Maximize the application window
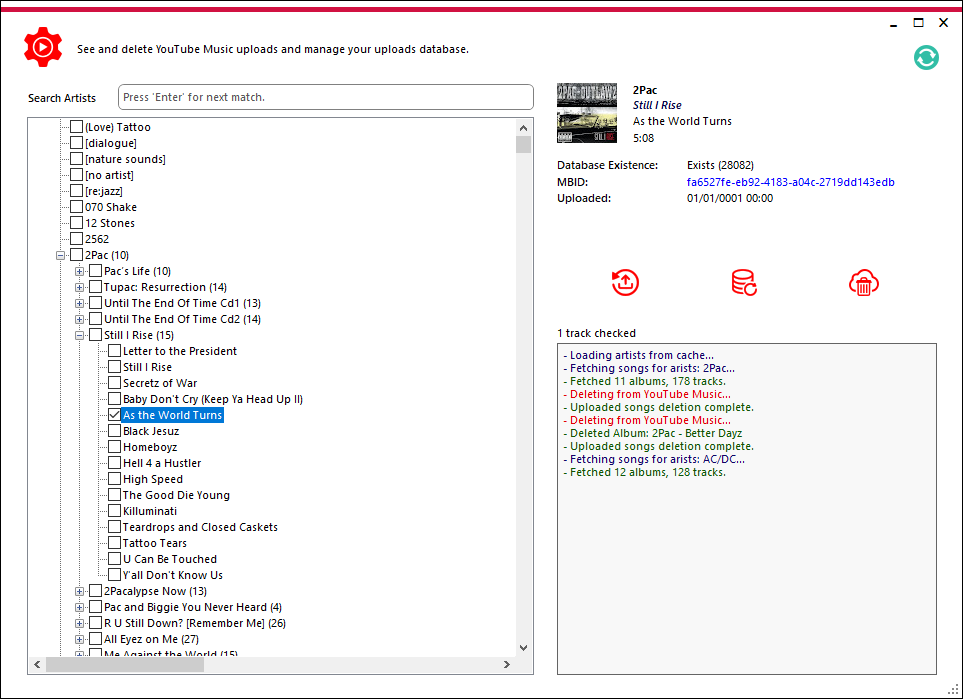Image resolution: width=963 pixels, height=699 pixels. (x=918, y=23)
